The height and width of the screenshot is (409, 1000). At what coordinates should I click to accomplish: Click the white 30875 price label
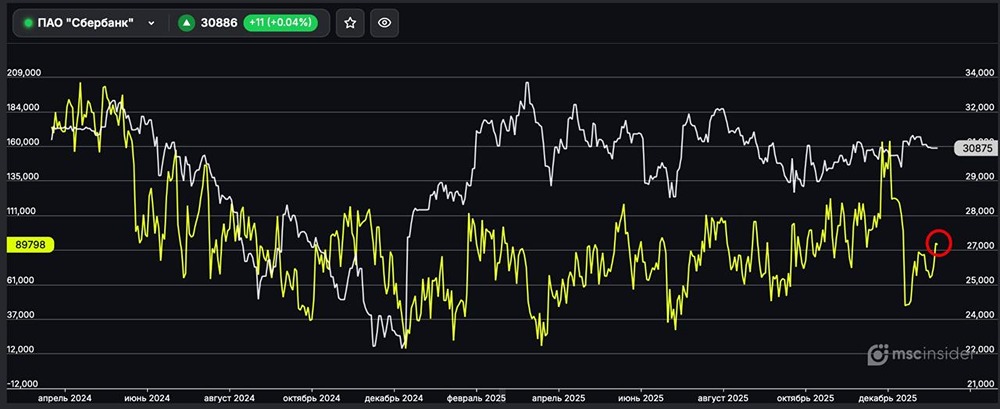click(975, 148)
